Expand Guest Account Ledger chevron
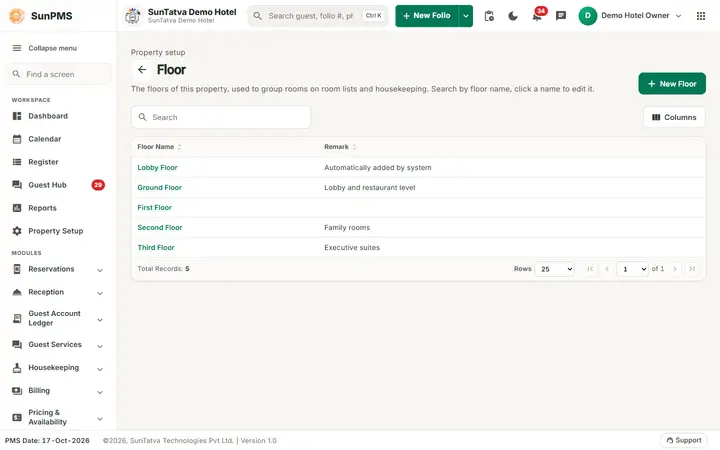Image resolution: width=720 pixels, height=450 pixels. click(100, 320)
